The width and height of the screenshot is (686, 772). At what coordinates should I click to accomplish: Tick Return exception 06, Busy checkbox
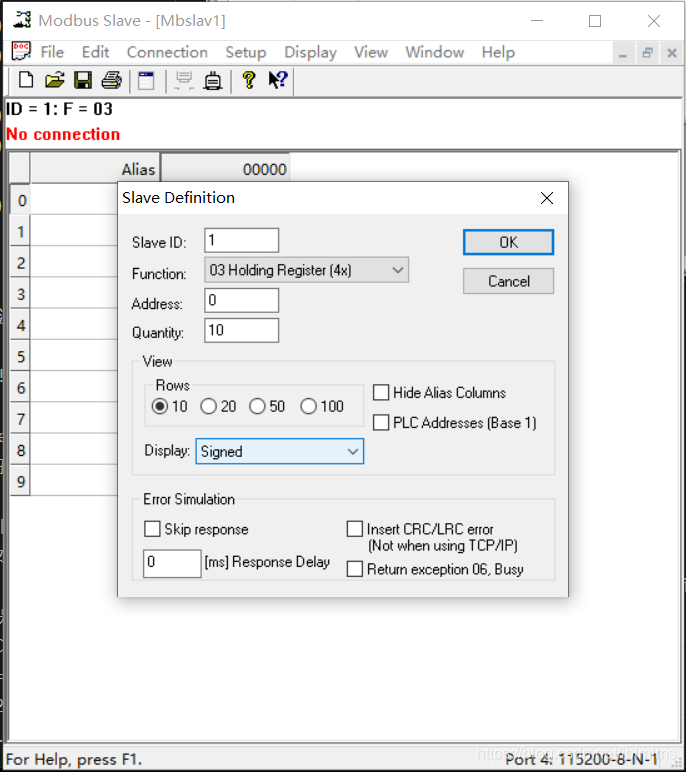click(355, 569)
